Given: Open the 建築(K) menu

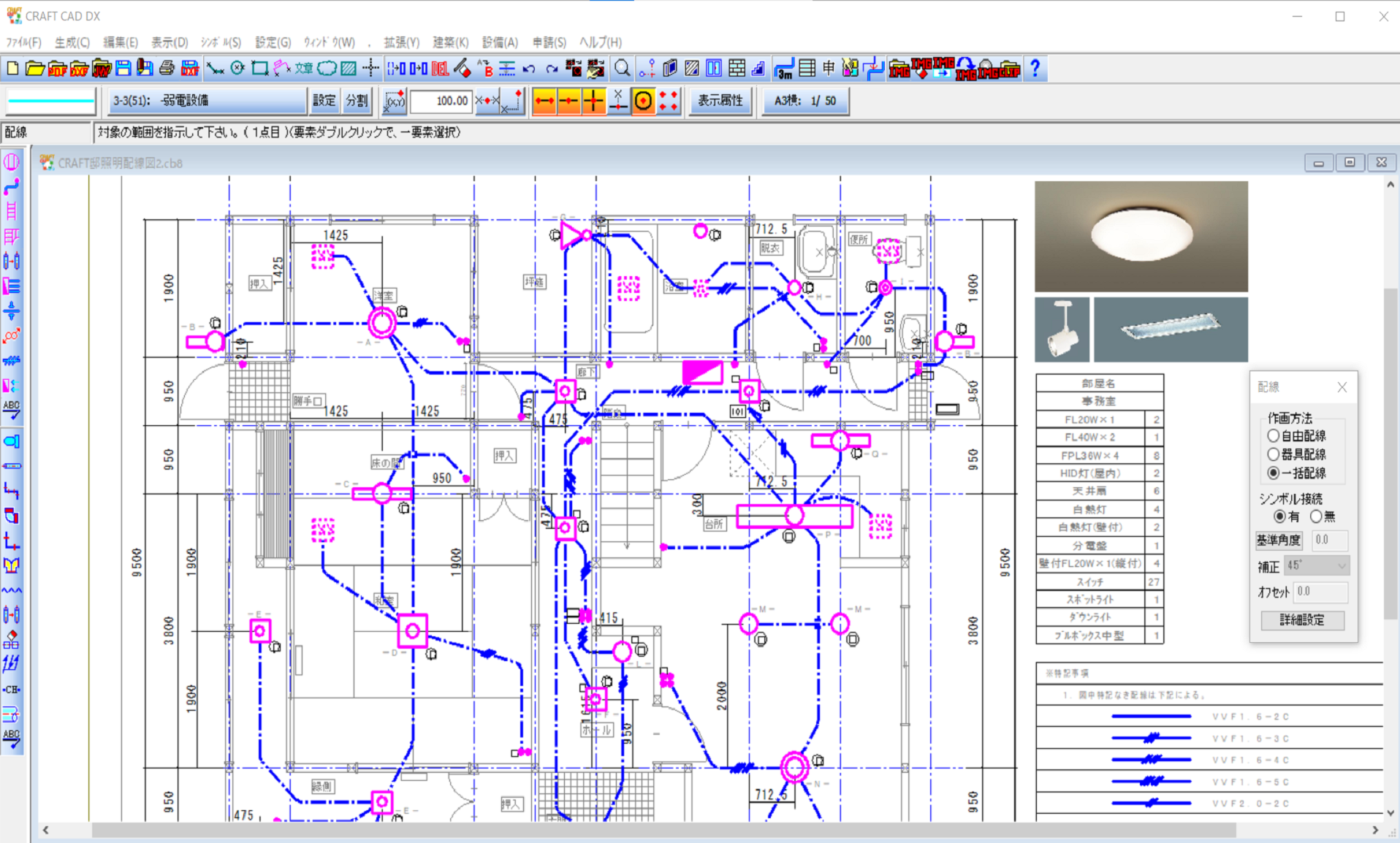Looking at the screenshot, I should (x=450, y=42).
